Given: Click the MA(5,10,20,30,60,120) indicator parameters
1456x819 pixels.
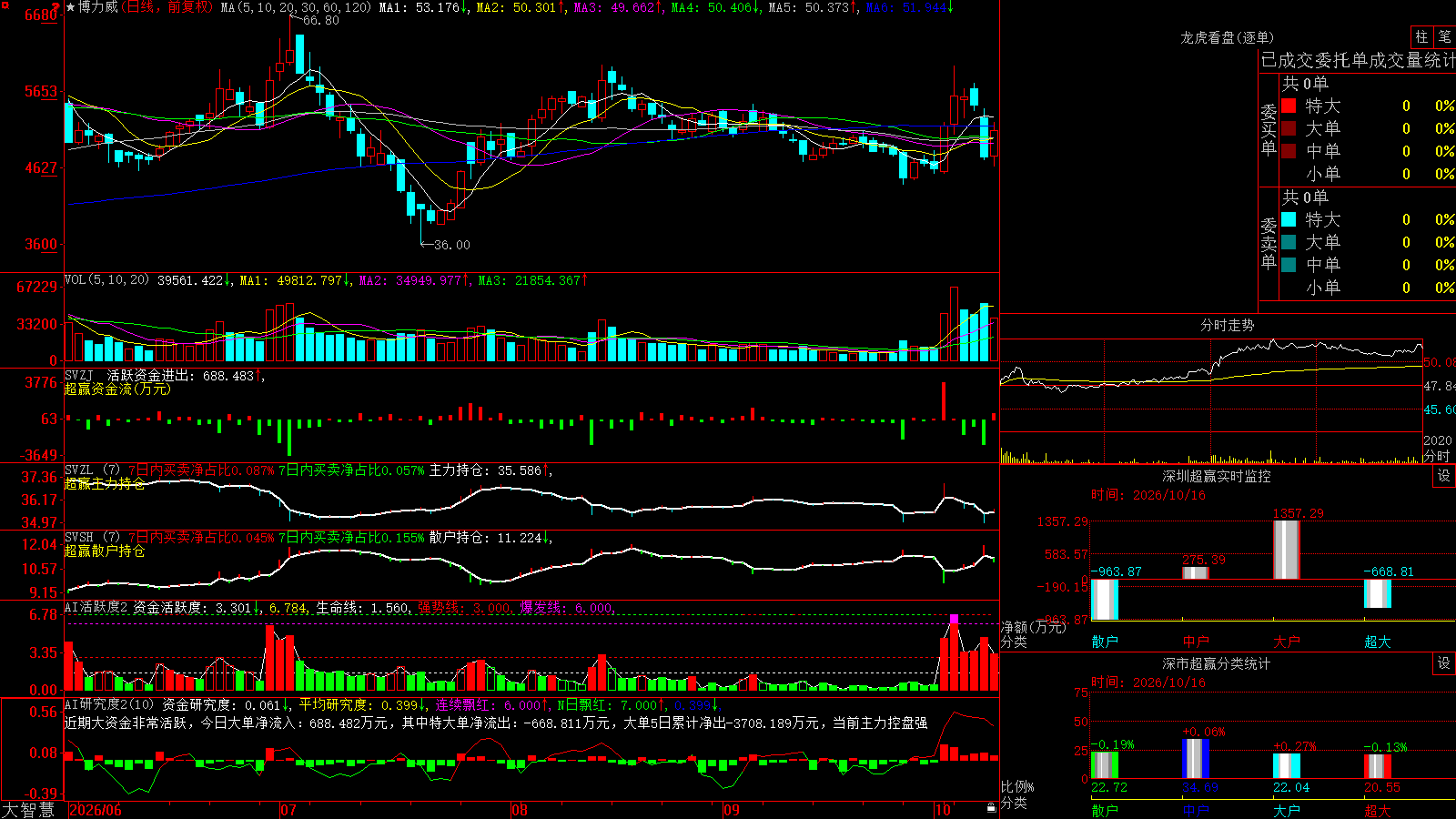Looking at the screenshot, I should click(296, 7).
